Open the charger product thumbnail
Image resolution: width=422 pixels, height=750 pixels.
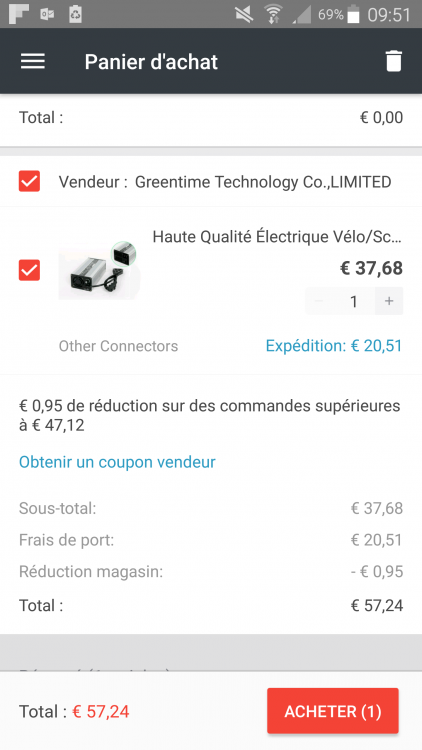(100, 270)
